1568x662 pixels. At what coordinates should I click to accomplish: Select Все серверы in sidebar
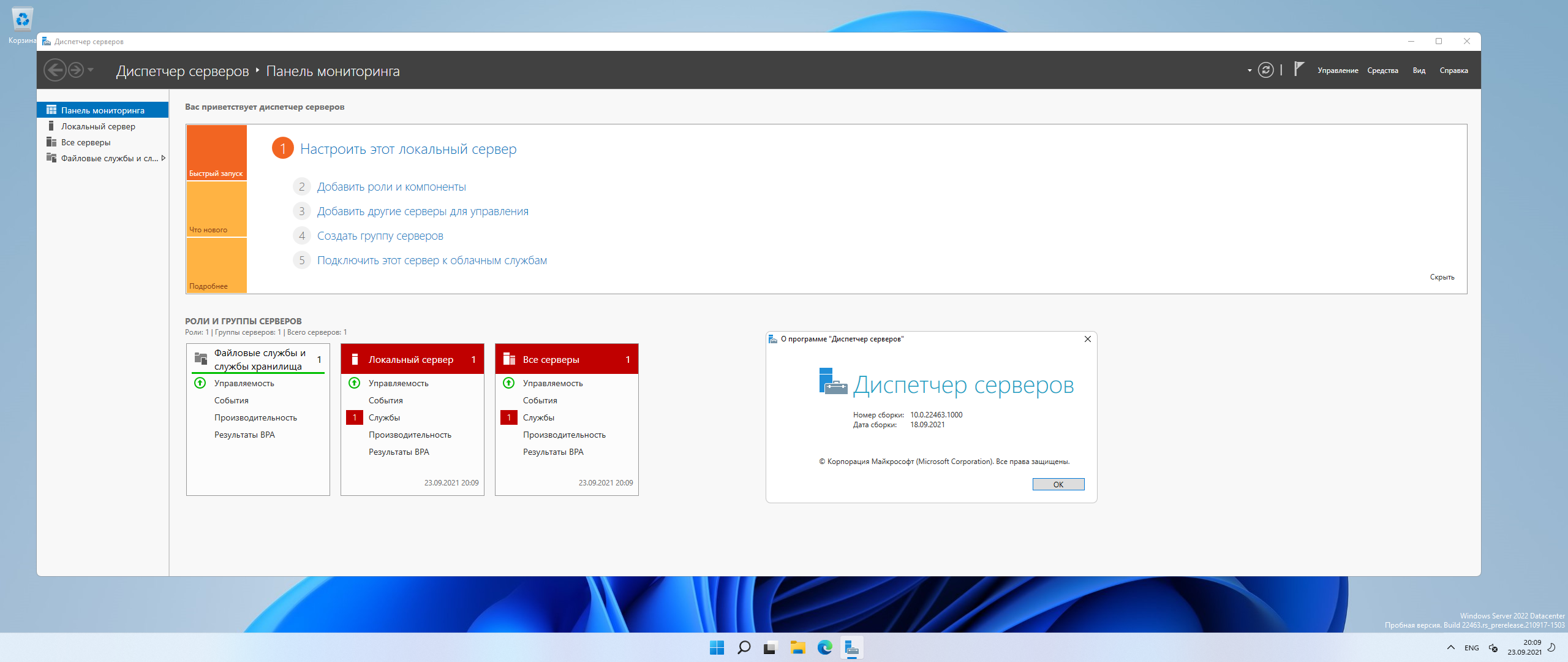103,142
